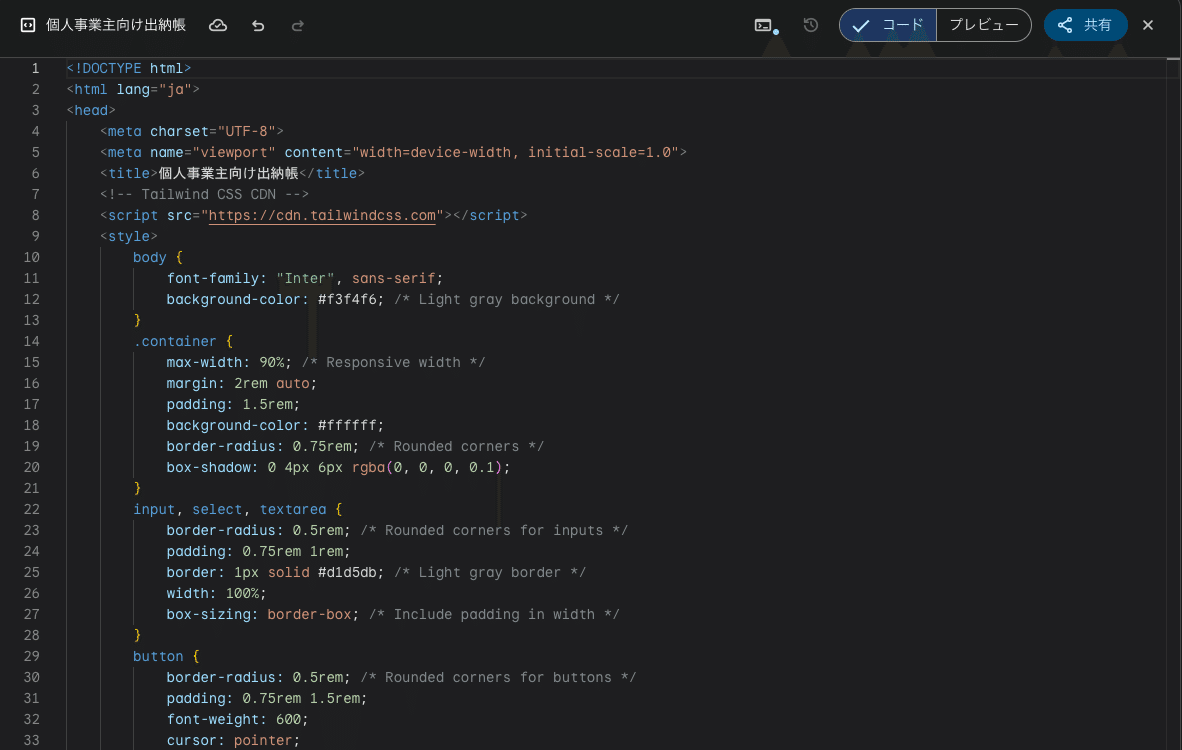This screenshot has height=750, width=1182.
Task: Click the box-shadow rgba value
Action: coord(427,468)
